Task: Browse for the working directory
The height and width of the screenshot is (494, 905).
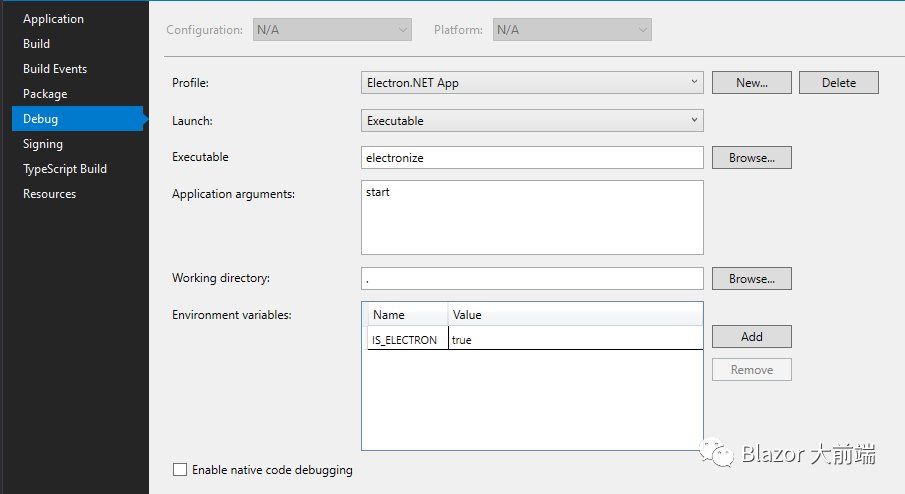Action: click(x=751, y=279)
